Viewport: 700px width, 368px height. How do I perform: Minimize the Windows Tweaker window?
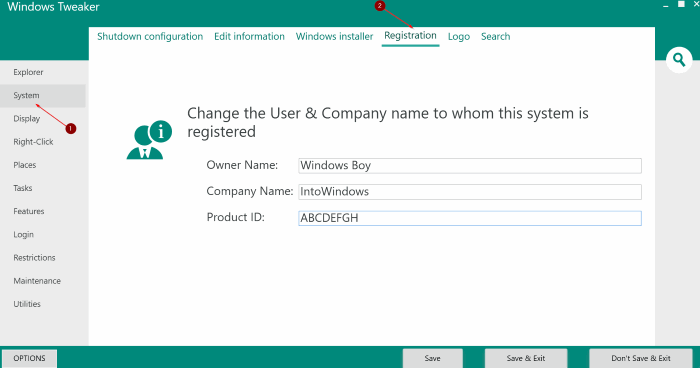666,5
